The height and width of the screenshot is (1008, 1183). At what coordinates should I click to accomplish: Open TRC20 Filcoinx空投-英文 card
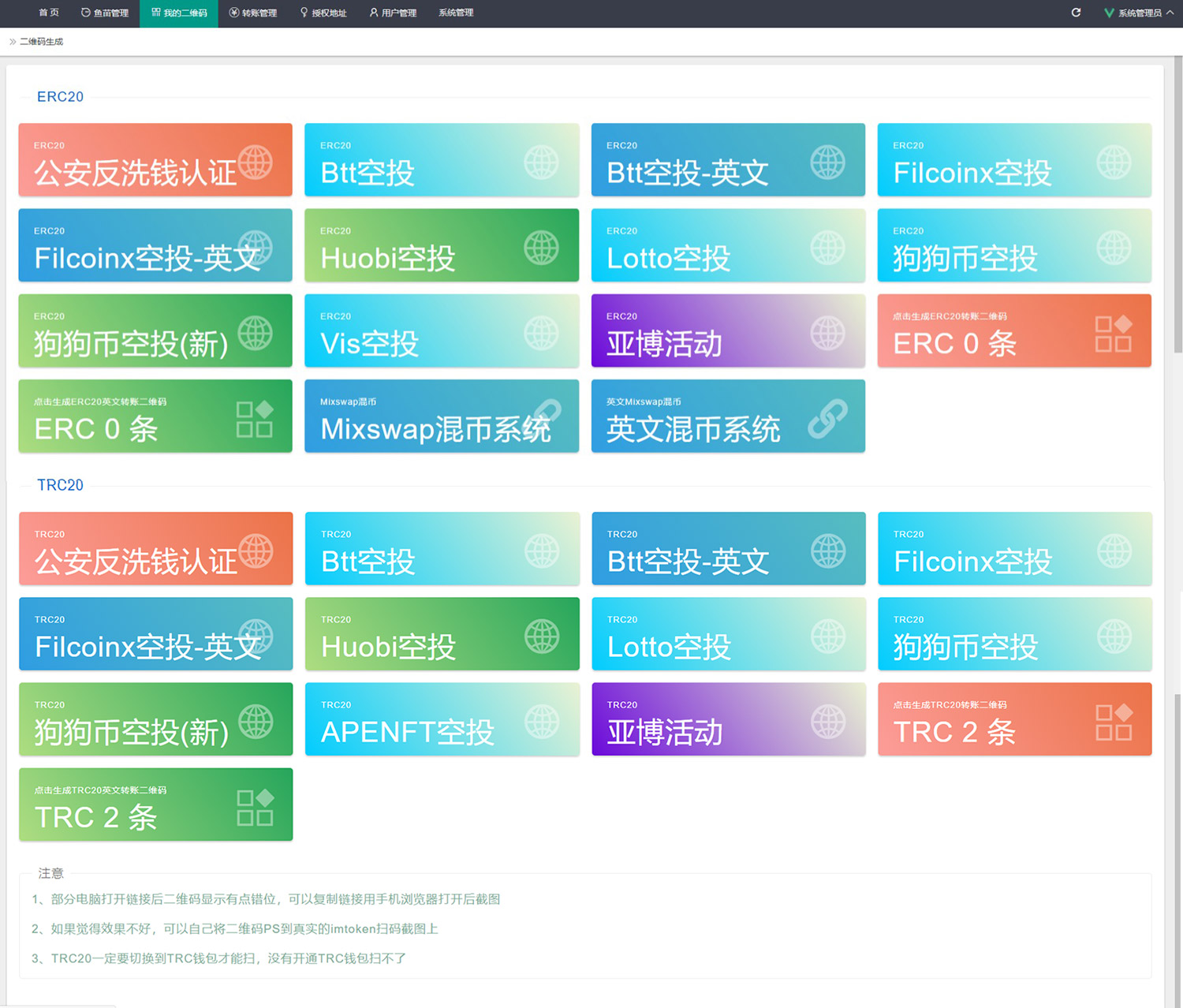pos(156,633)
